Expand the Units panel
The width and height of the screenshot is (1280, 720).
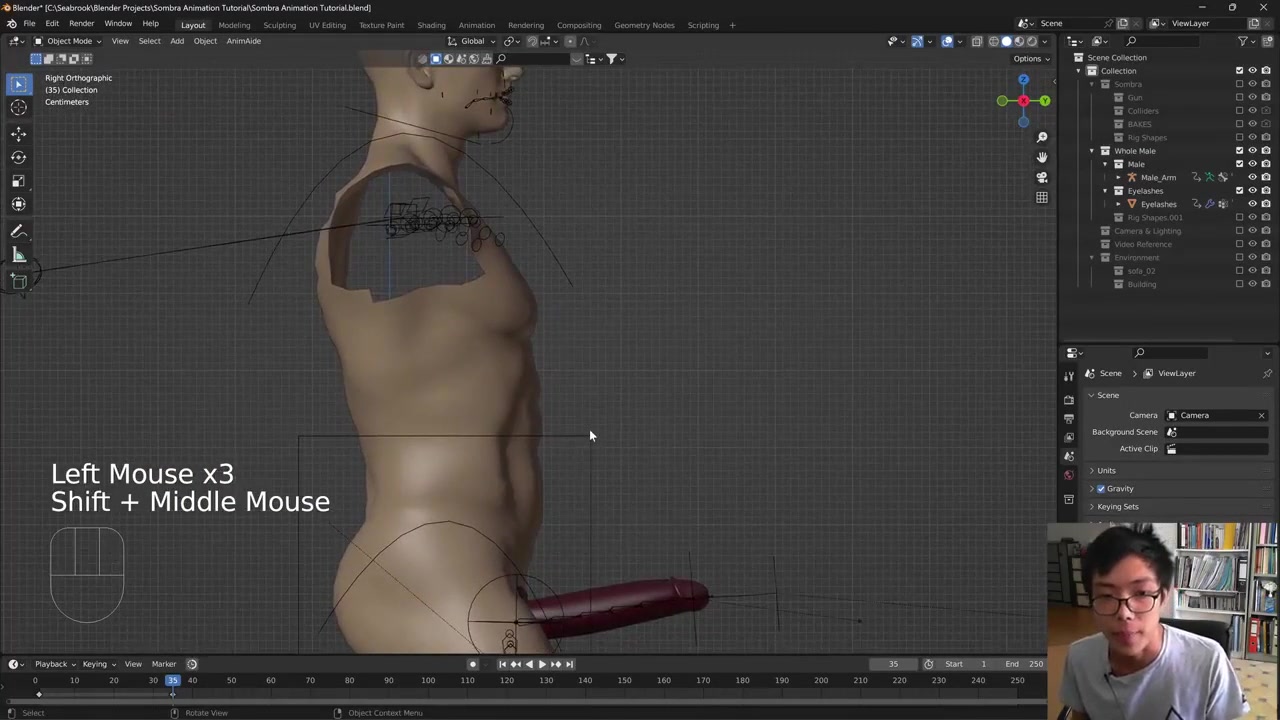pos(1106,470)
